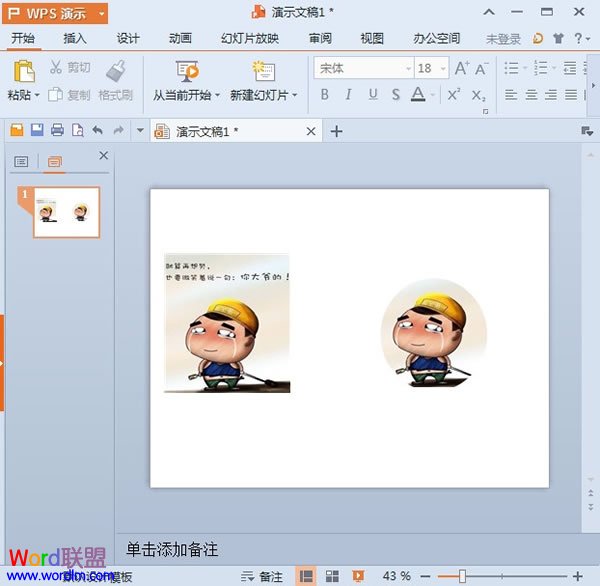
Task: Open the WPS 演示 application menu arrow
Action: [101, 13]
